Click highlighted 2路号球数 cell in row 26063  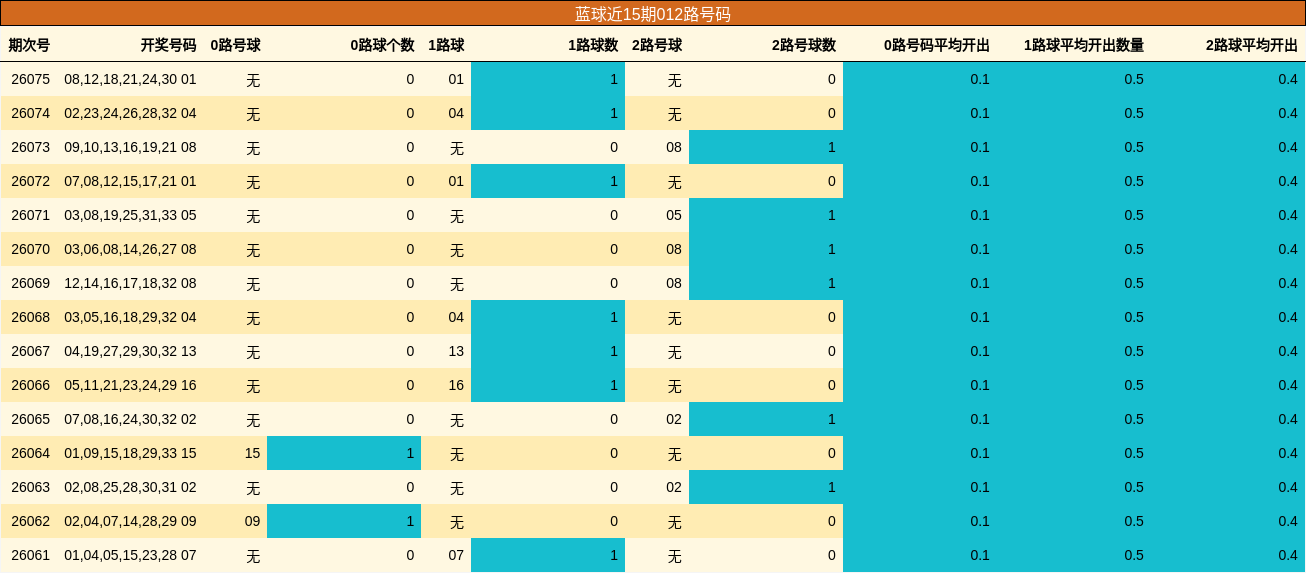(x=766, y=487)
